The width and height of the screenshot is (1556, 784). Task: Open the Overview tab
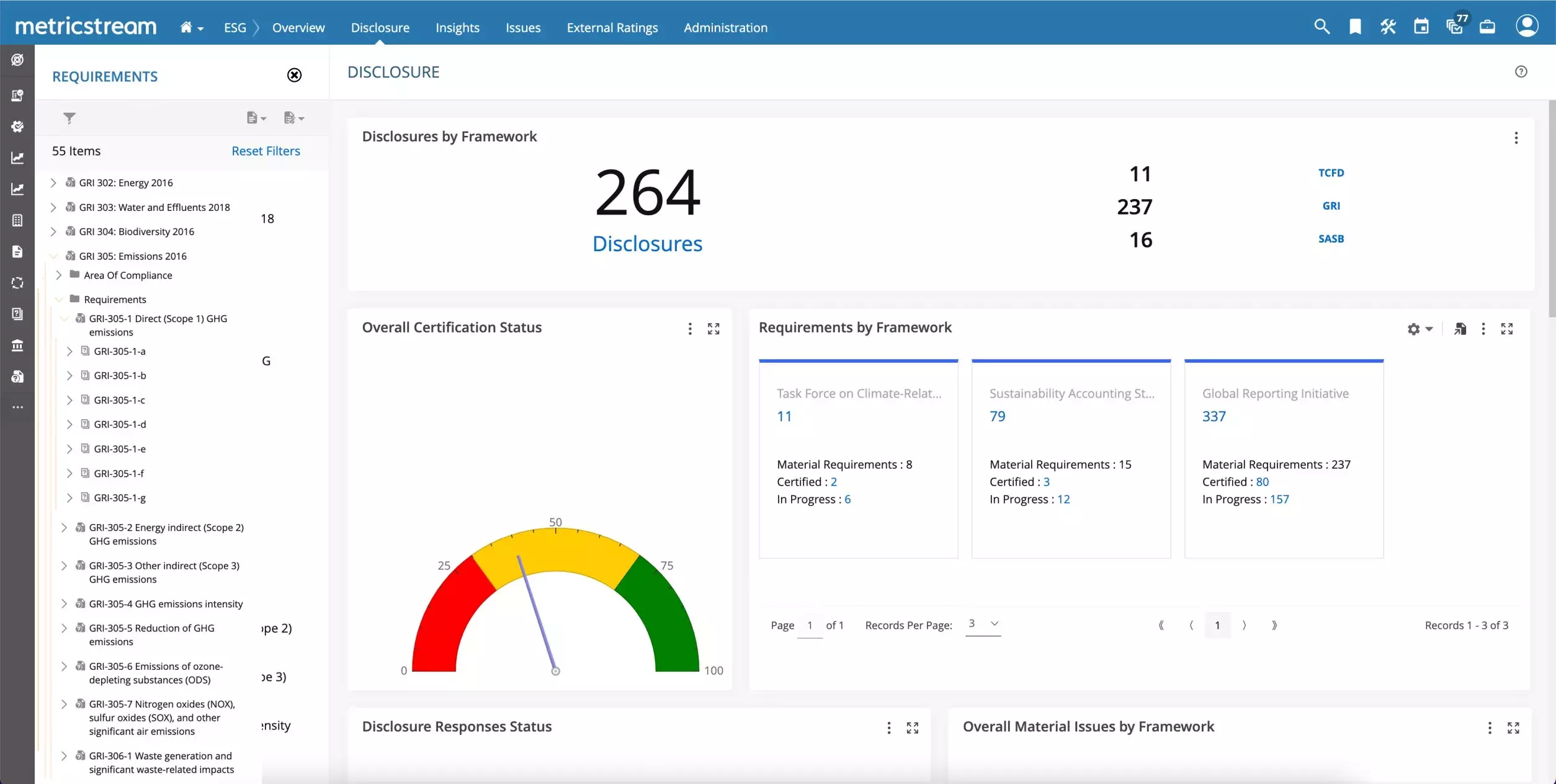pyautogui.click(x=298, y=27)
